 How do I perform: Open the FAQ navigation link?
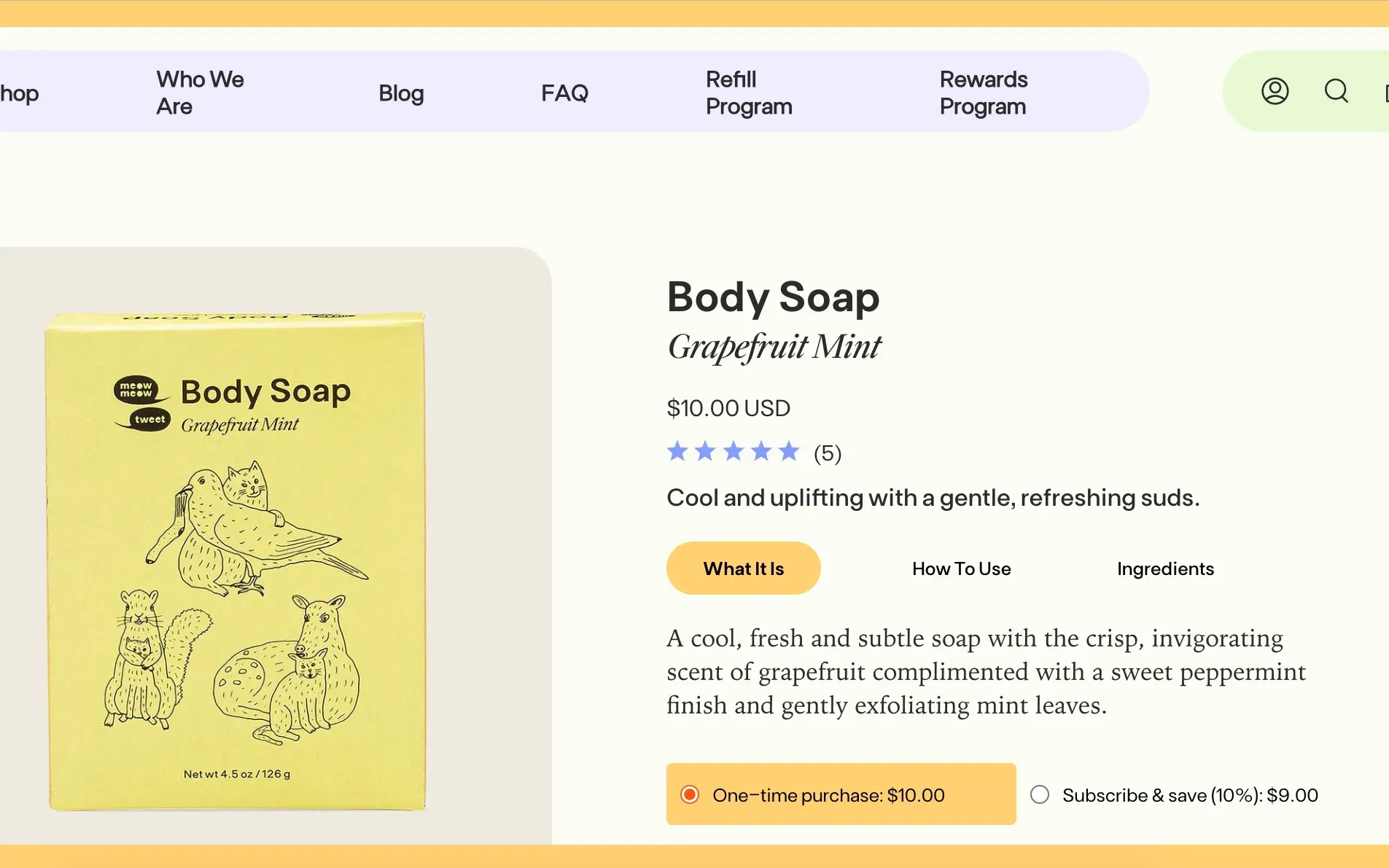click(564, 93)
